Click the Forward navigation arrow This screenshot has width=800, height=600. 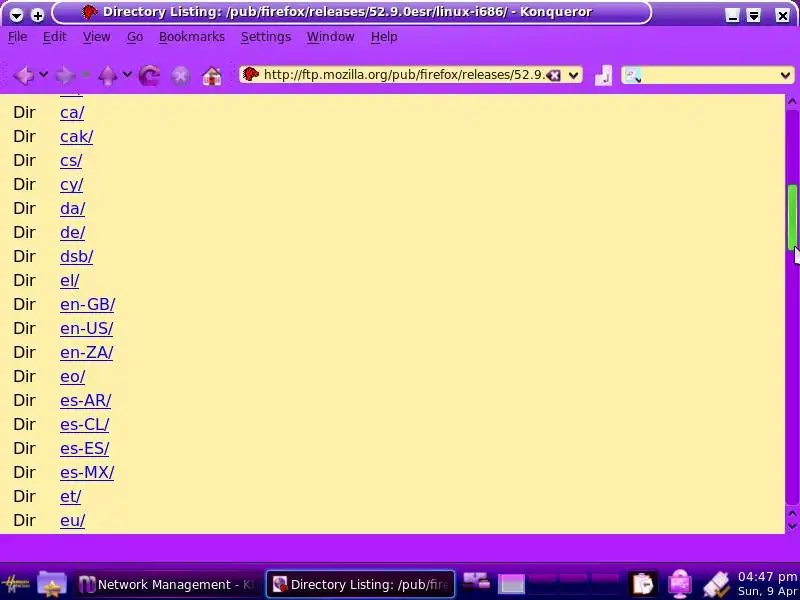[65, 76]
